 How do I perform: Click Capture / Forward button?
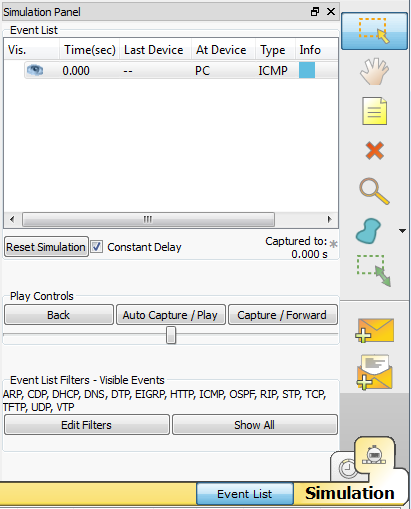282,315
